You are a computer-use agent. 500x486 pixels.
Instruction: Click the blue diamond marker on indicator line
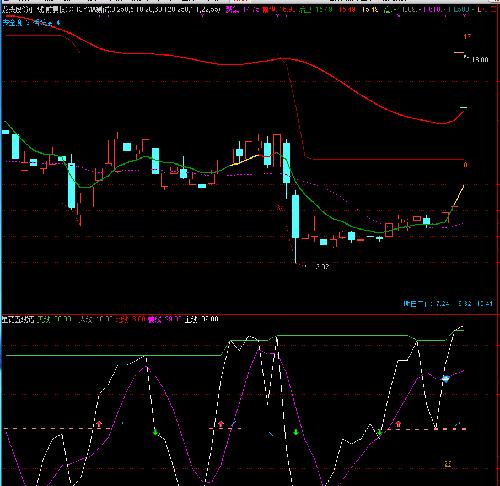point(445,379)
